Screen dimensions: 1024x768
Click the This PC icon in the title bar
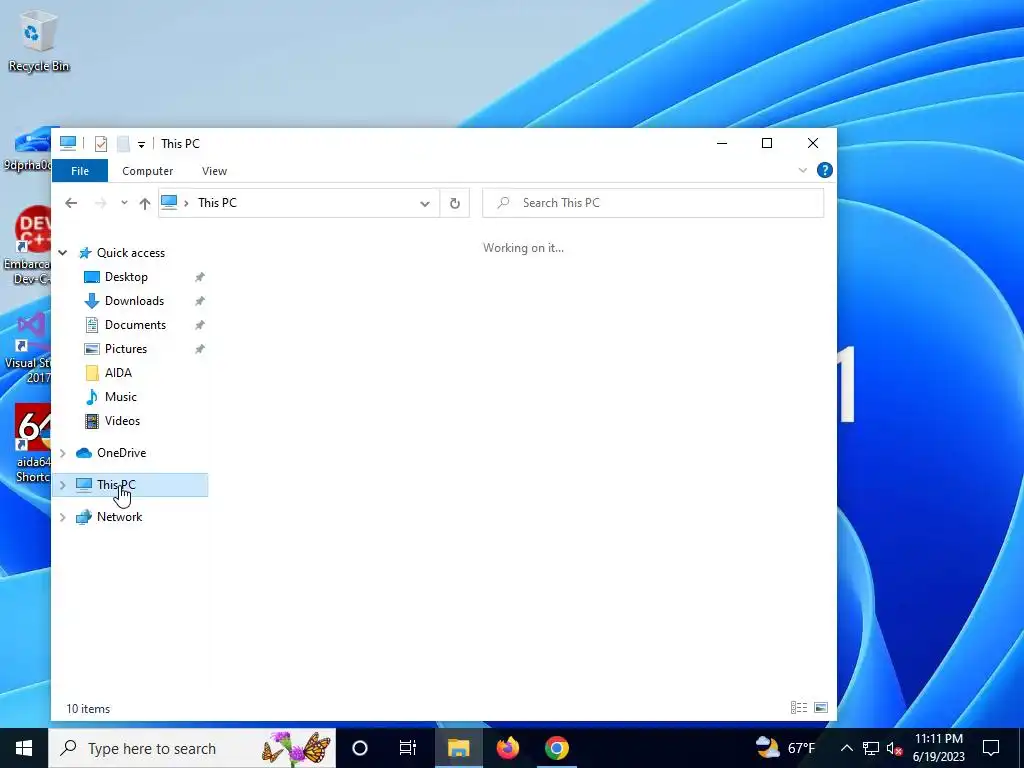(x=68, y=143)
